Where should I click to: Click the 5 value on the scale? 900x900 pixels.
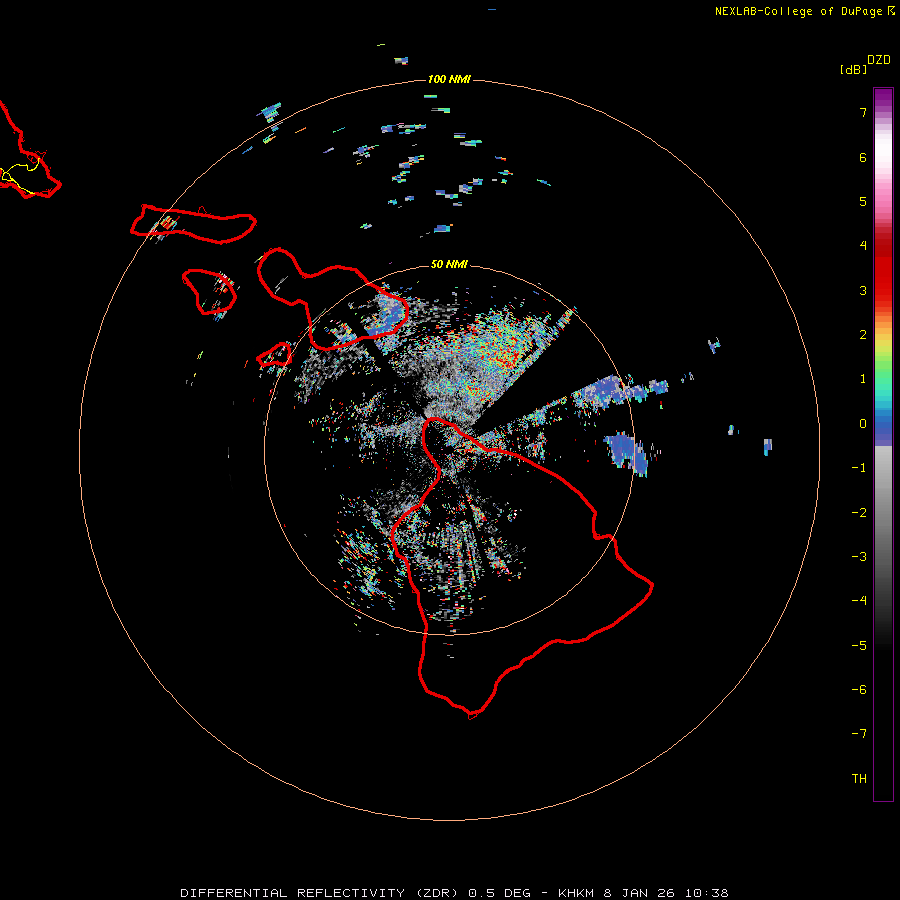pyautogui.click(x=863, y=201)
